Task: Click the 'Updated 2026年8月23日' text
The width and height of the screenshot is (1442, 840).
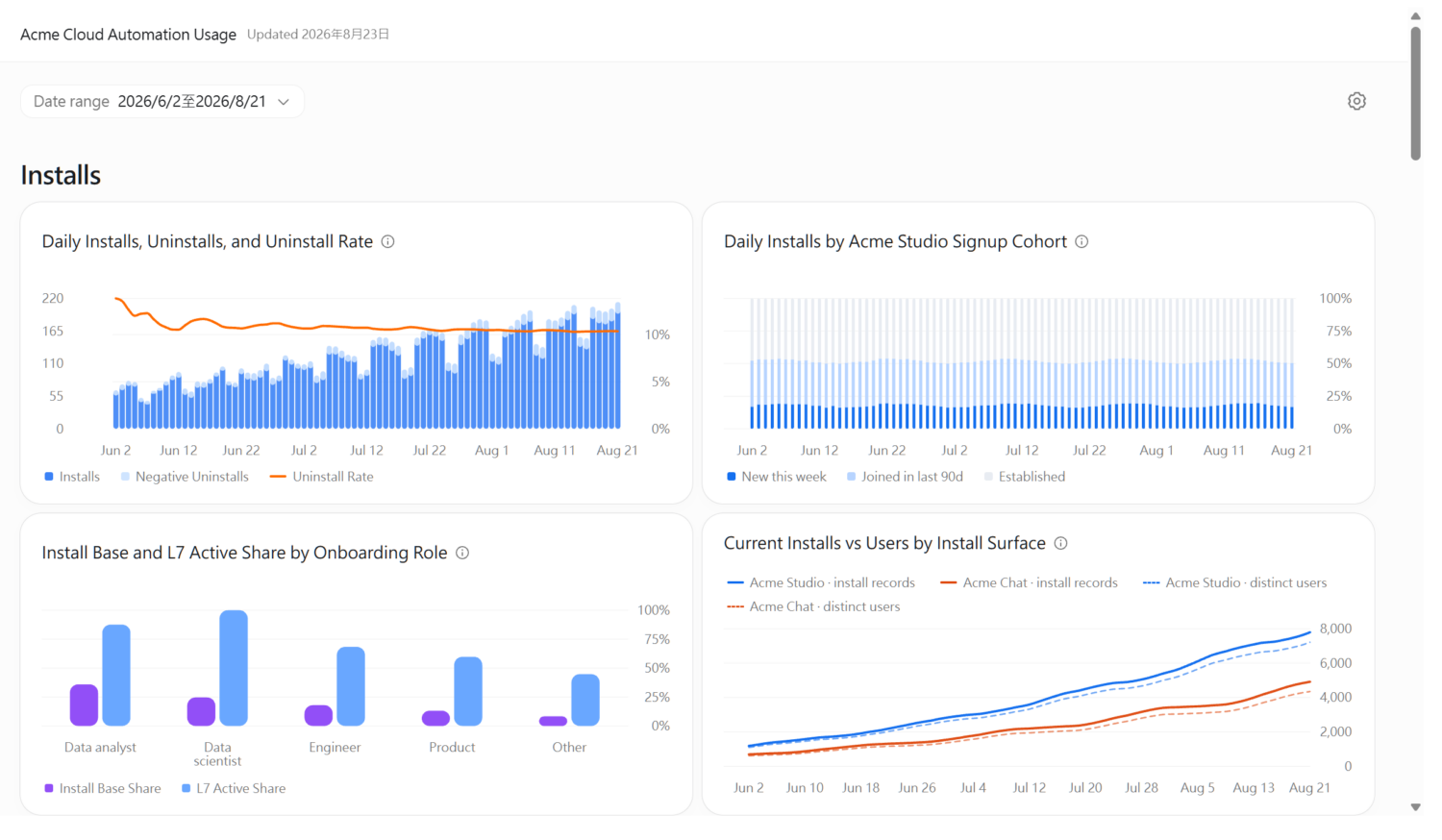Action: (x=318, y=35)
